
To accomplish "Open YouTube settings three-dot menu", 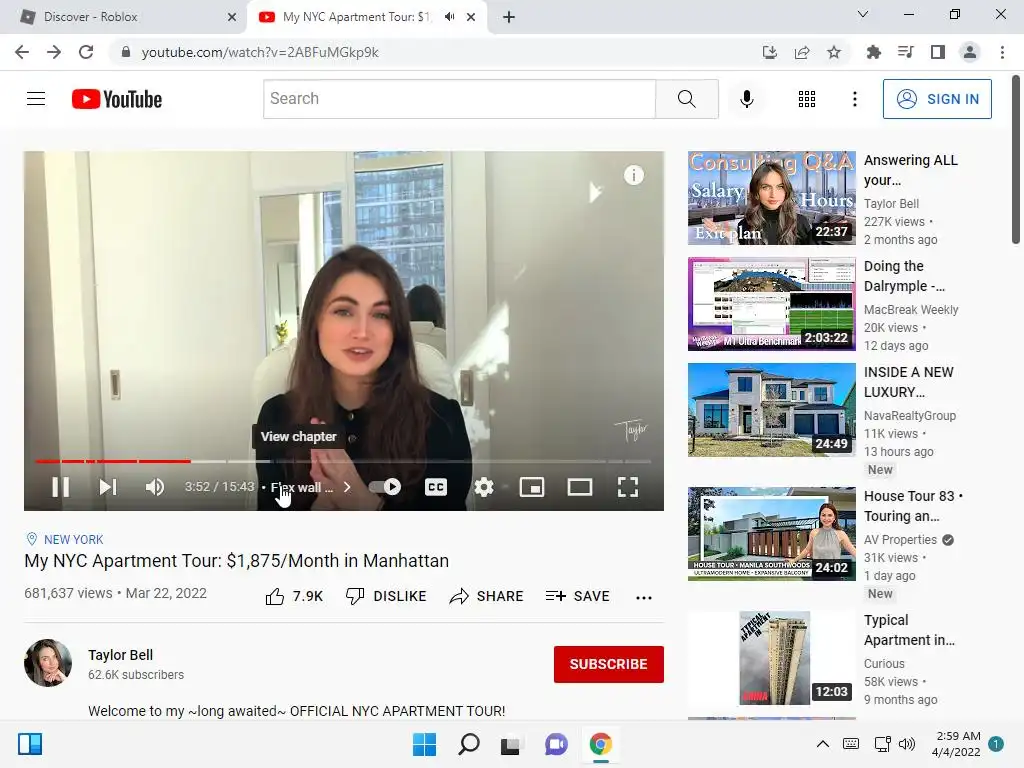I will pyautogui.click(x=854, y=99).
